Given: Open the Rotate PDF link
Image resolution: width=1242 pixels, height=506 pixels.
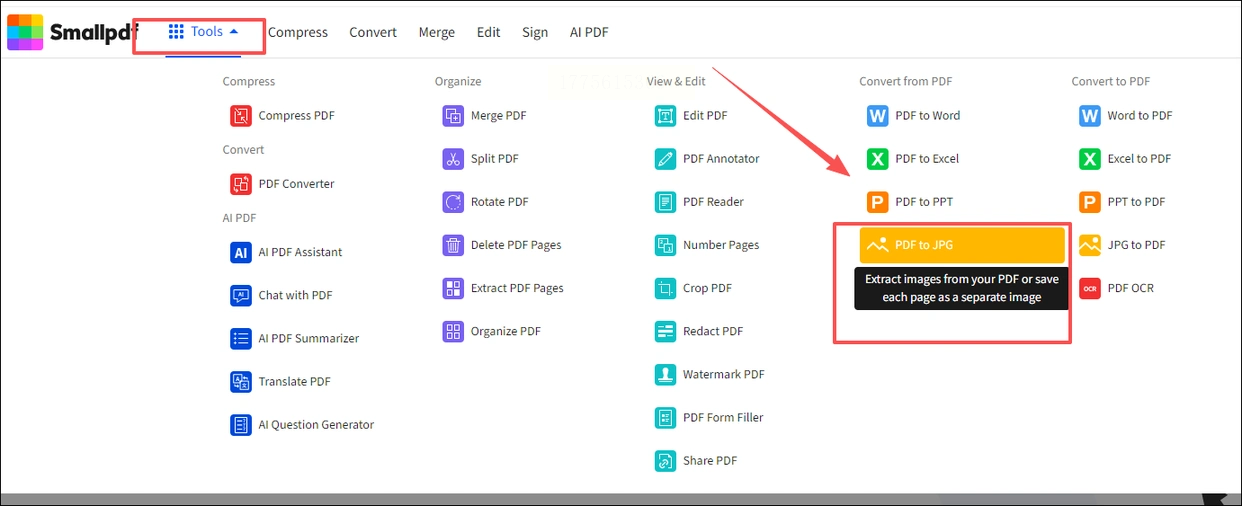Looking at the screenshot, I should click(500, 202).
